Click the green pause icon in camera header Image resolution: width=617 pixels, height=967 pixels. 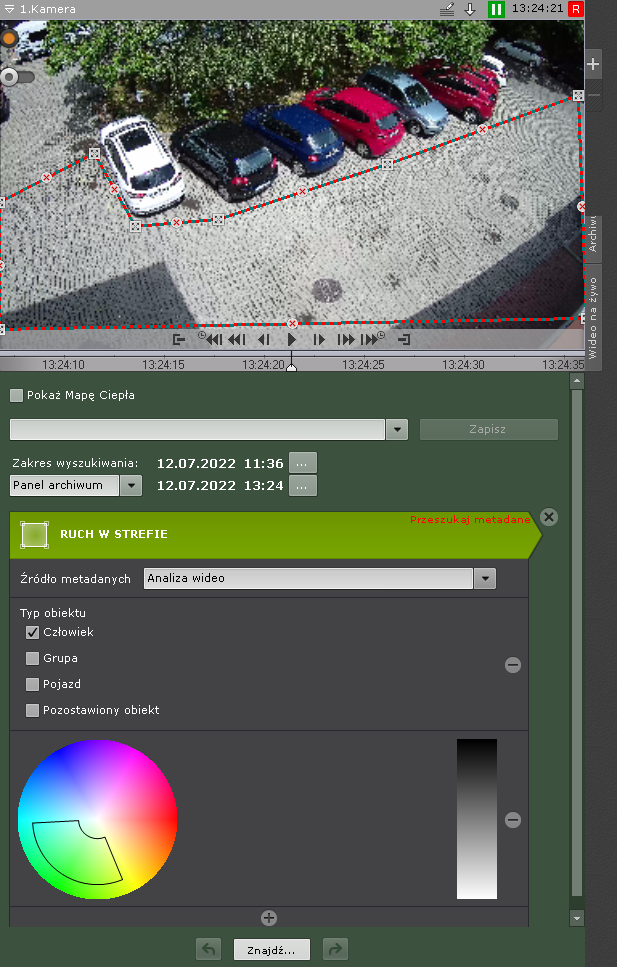pyautogui.click(x=496, y=9)
